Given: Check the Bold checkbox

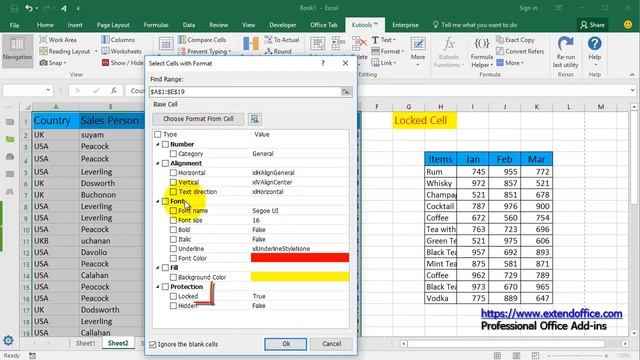Looking at the screenshot, I should 173,229.
